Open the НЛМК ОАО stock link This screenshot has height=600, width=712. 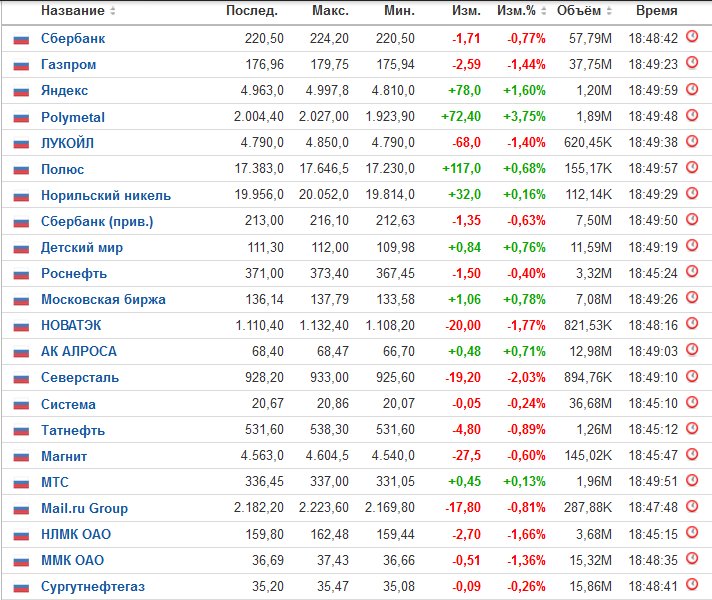tap(76, 534)
